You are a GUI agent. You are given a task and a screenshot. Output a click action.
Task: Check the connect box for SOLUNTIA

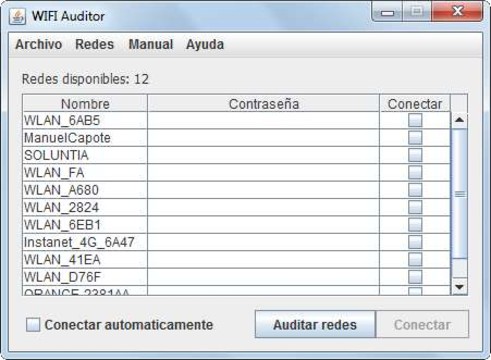click(415, 155)
